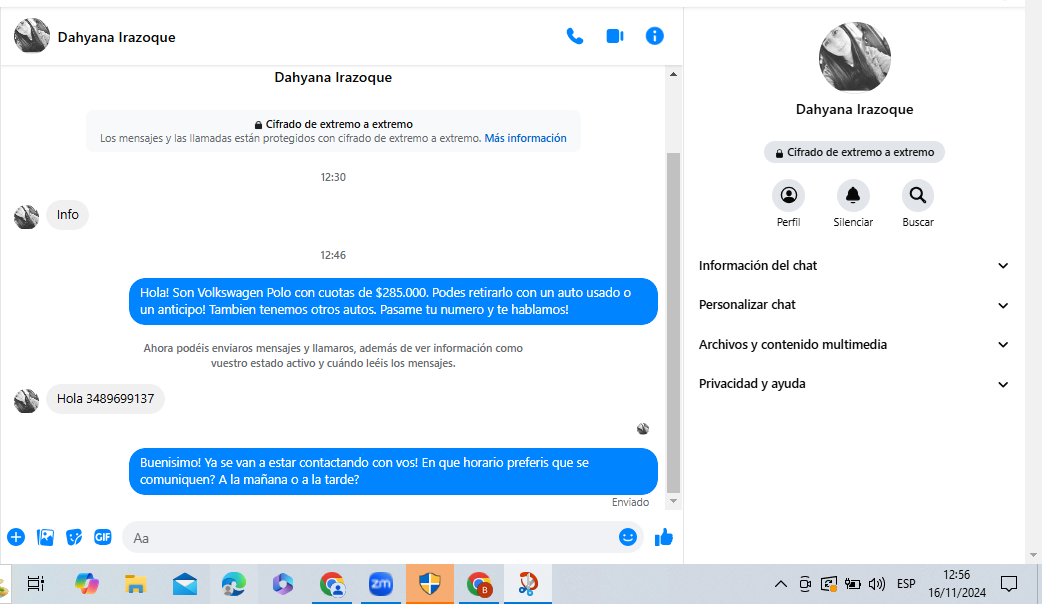Attach a photo using the image icon

pyautogui.click(x=45, y=537)
